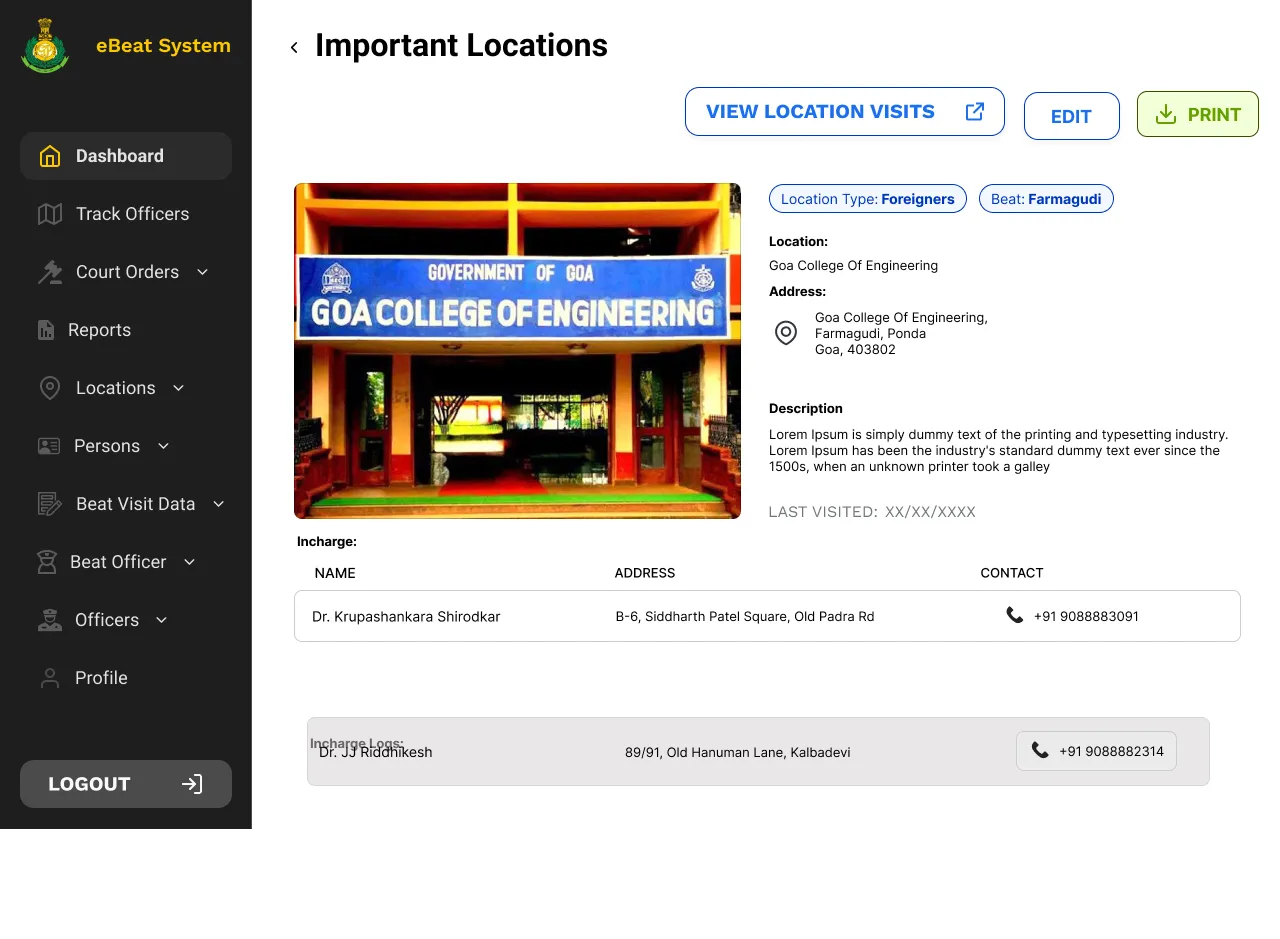Click the Officers police icon
Image resolution: width=1280 pixels, height=939 pixels.
click(x=50, y=620)
